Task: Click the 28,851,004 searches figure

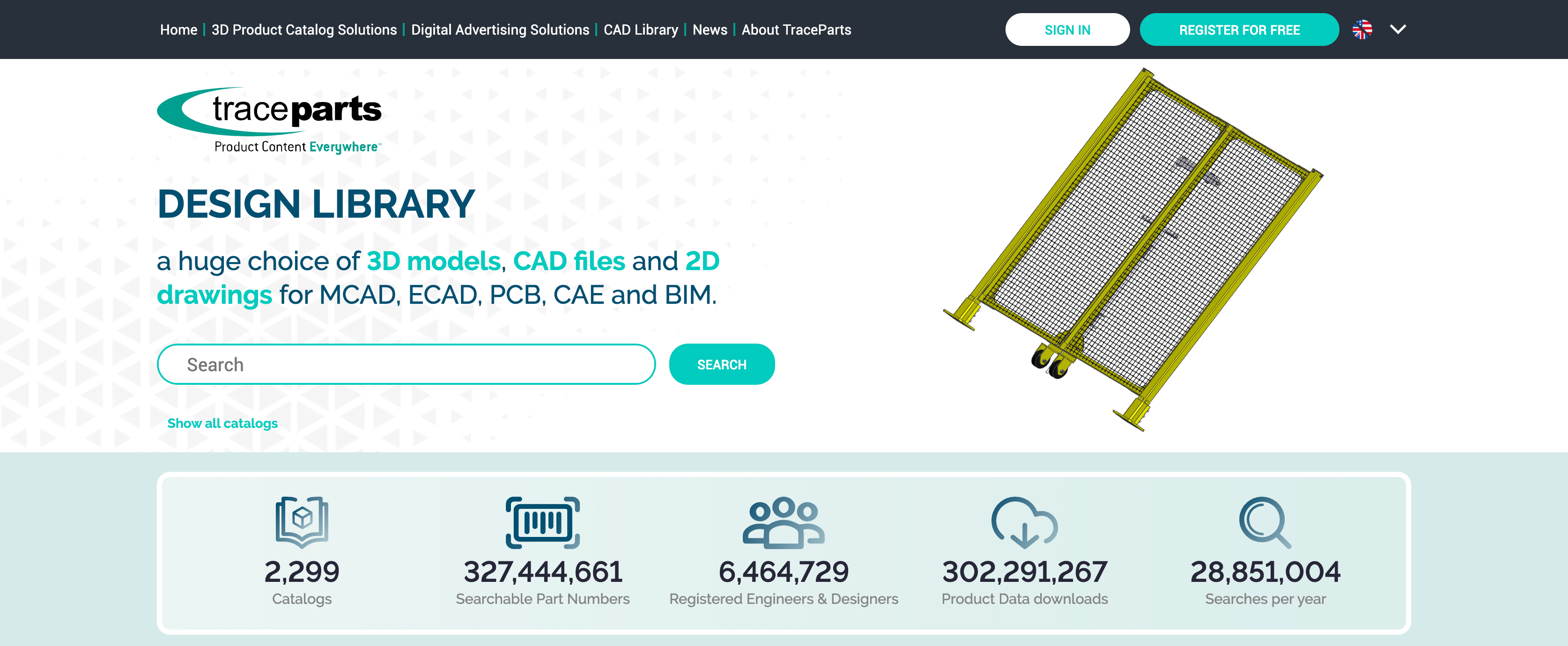Action: pyautogui.click(x=1265, y=572)
